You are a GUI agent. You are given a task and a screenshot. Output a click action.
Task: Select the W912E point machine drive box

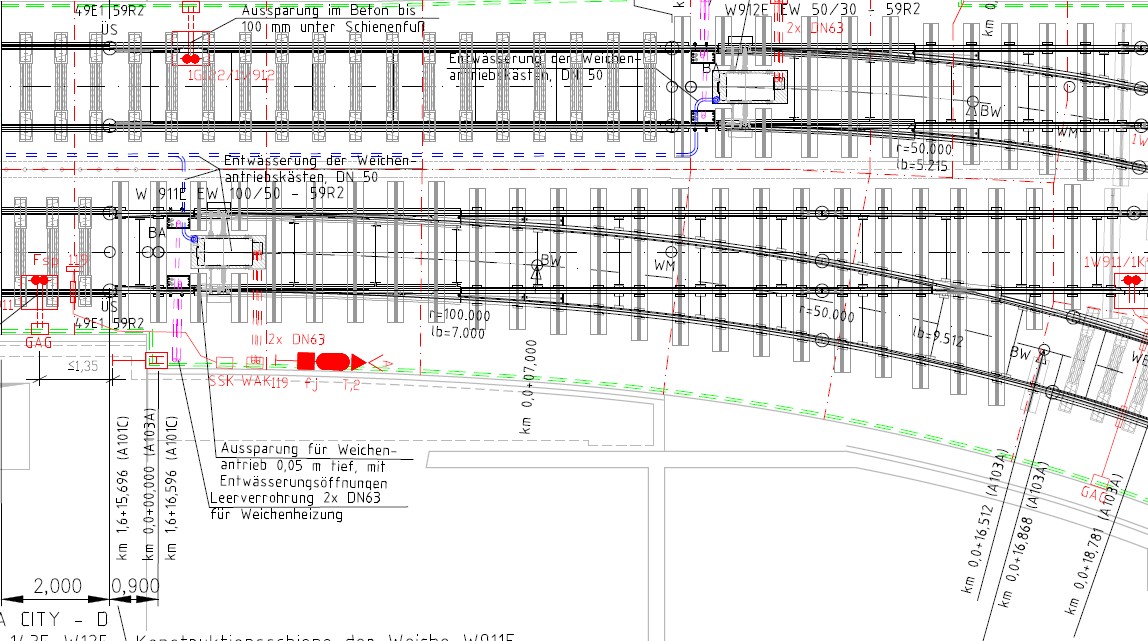tap(750, 87)
